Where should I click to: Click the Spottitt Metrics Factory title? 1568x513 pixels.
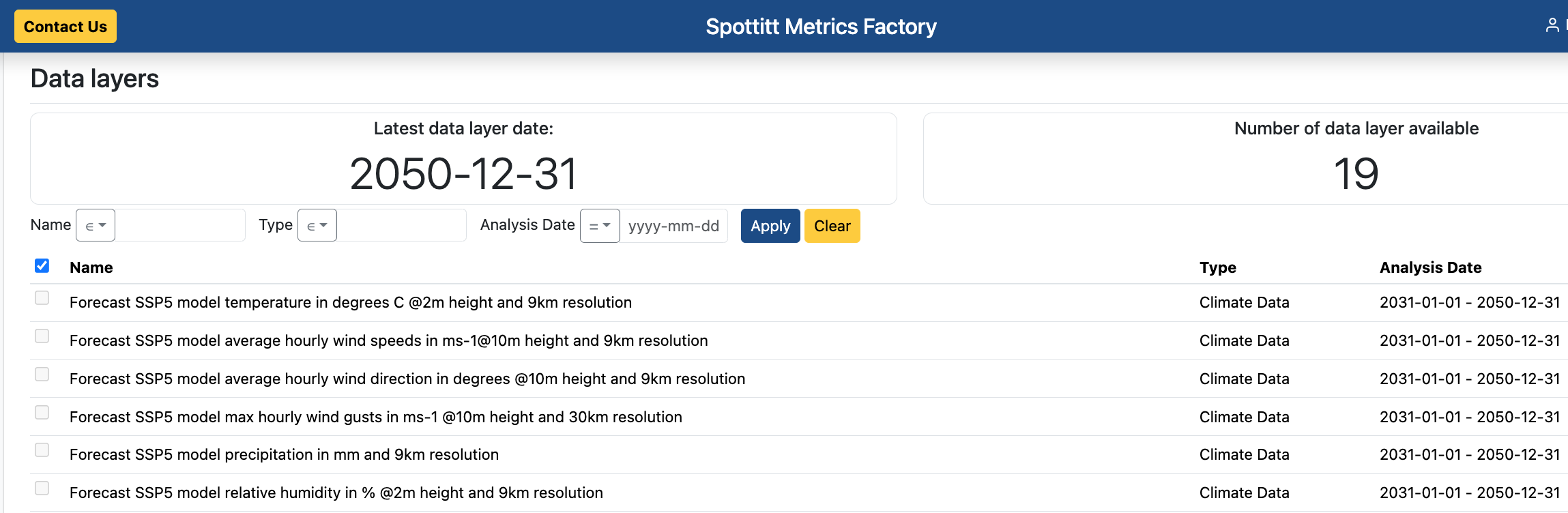[821, 27]
